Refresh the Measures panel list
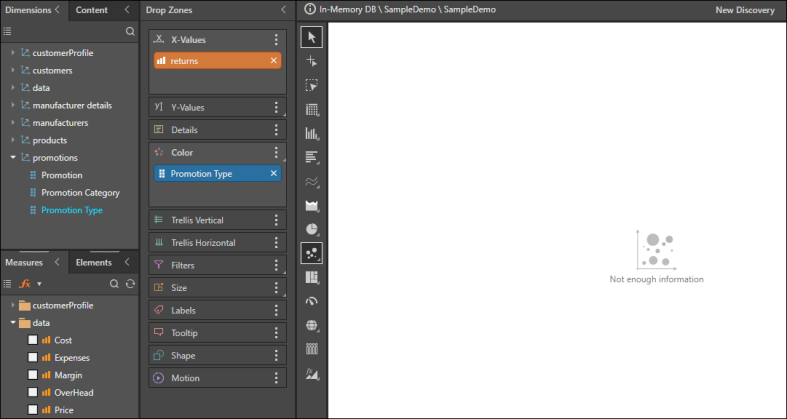The image size is (787, 419). pyautogui.click(x=130, y=284)
